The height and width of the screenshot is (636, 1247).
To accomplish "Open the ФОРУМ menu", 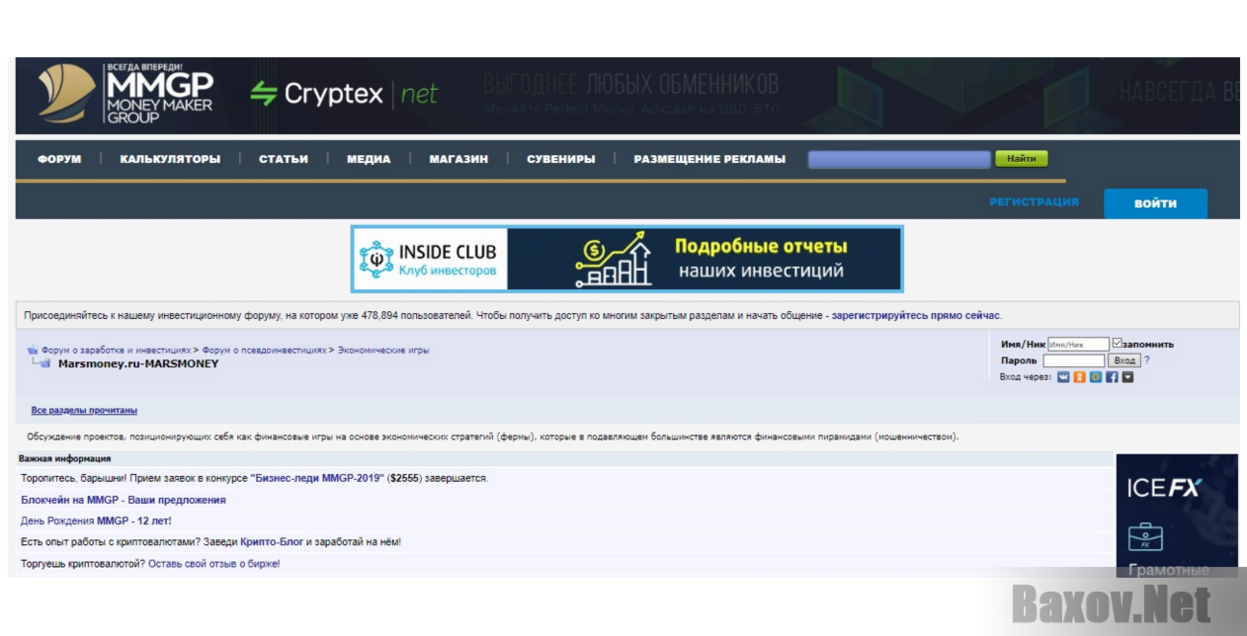I will click(x=60, y=159).
